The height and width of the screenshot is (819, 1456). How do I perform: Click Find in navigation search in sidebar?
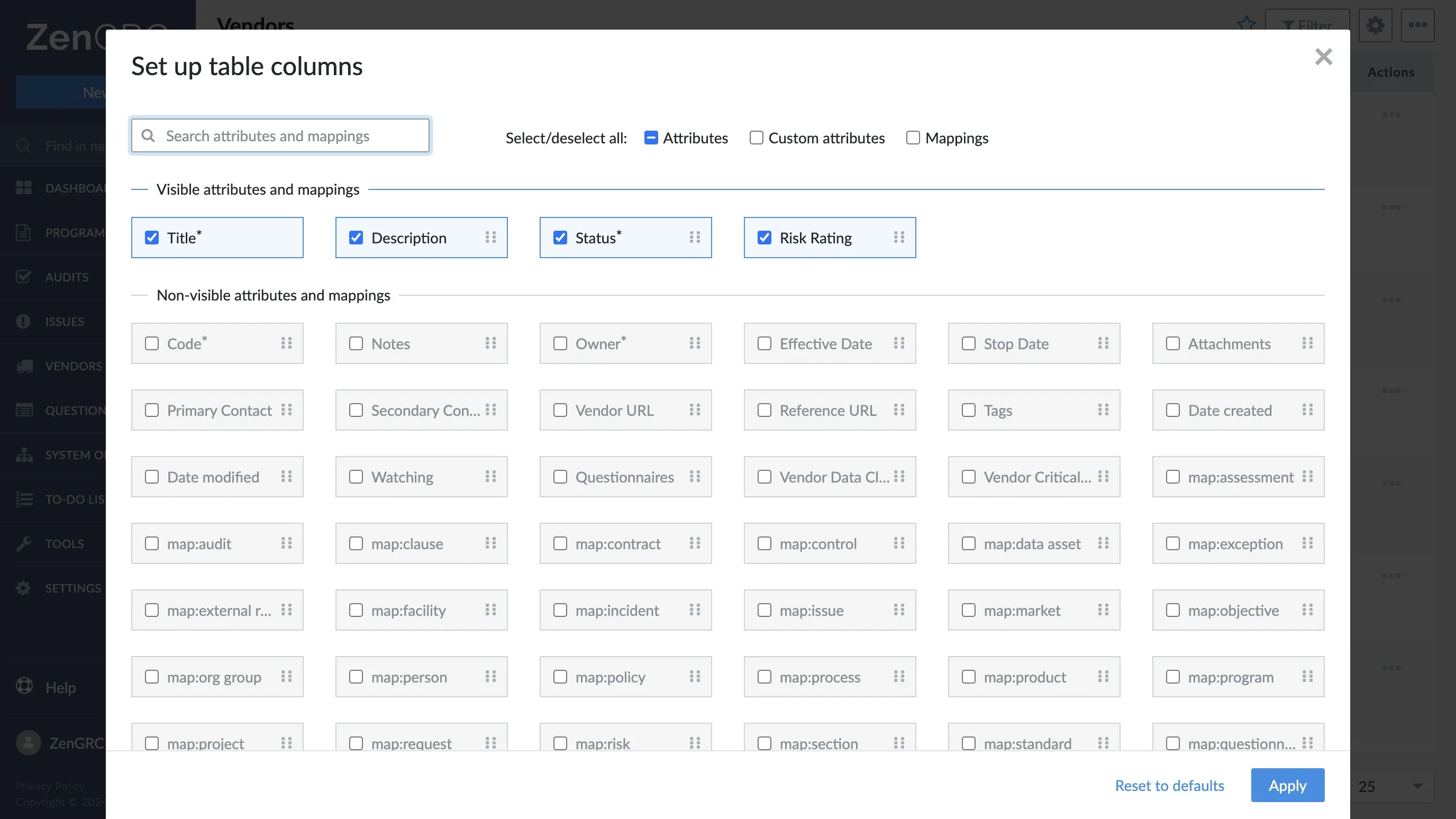point(53,146)
